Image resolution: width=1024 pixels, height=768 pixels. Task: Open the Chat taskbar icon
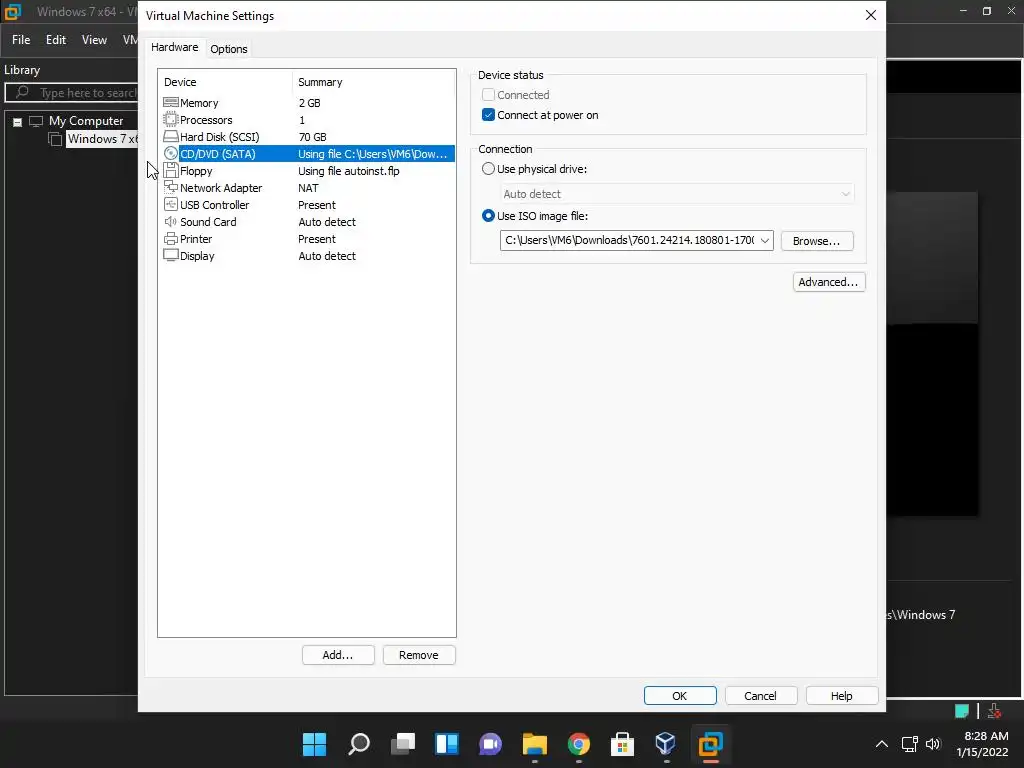[x=490, y=744]
